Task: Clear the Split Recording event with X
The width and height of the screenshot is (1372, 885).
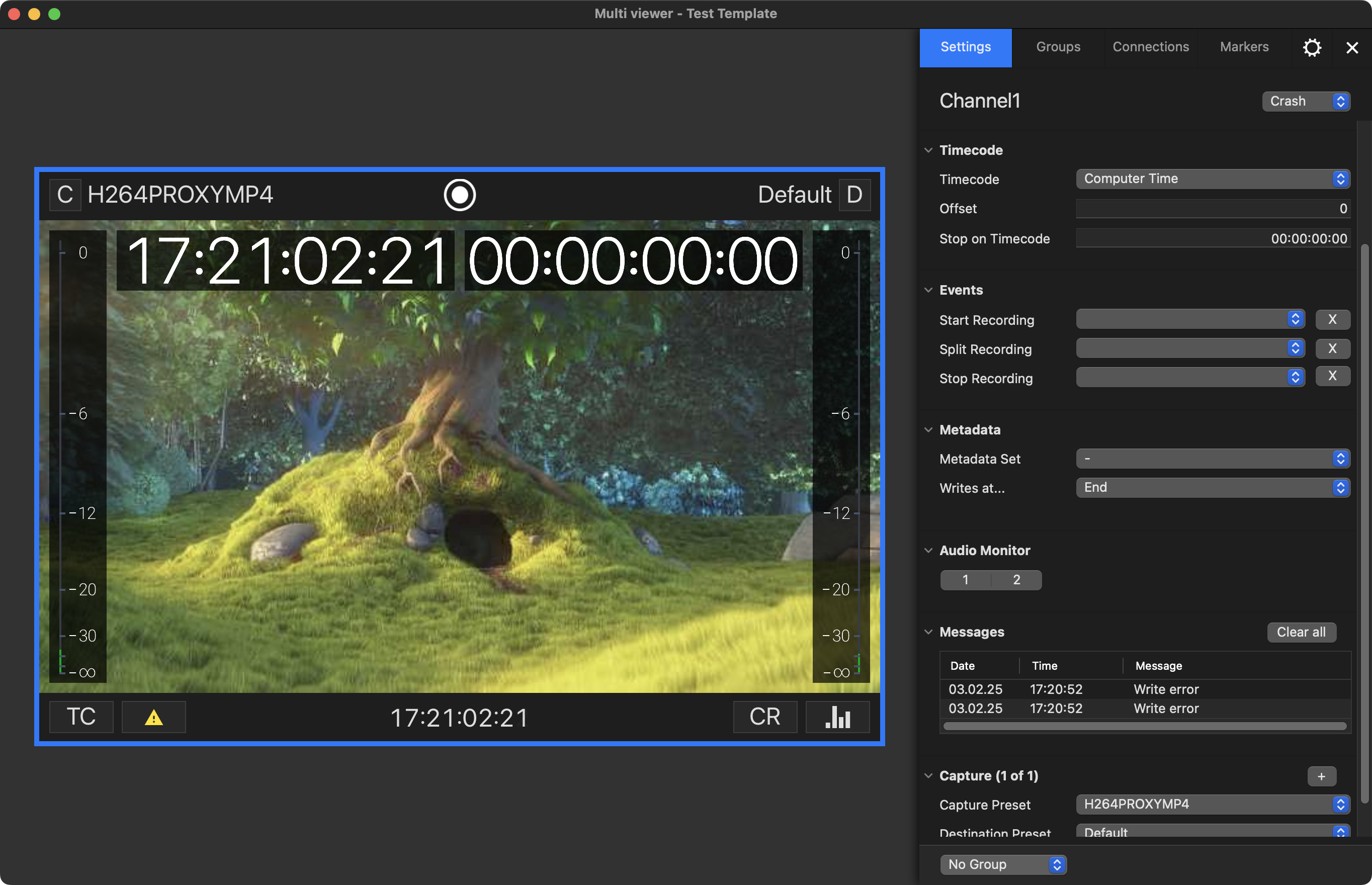Action: [1332, 348]
